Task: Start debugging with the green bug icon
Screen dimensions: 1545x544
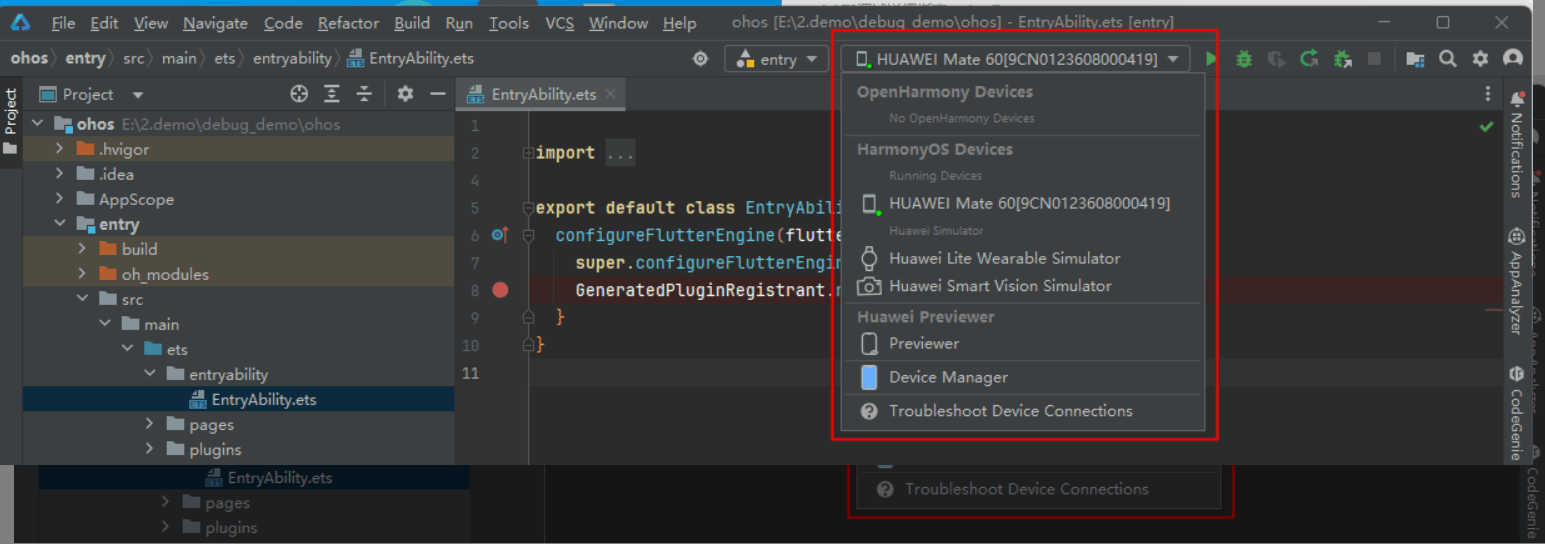Action: click(1244, 59)
